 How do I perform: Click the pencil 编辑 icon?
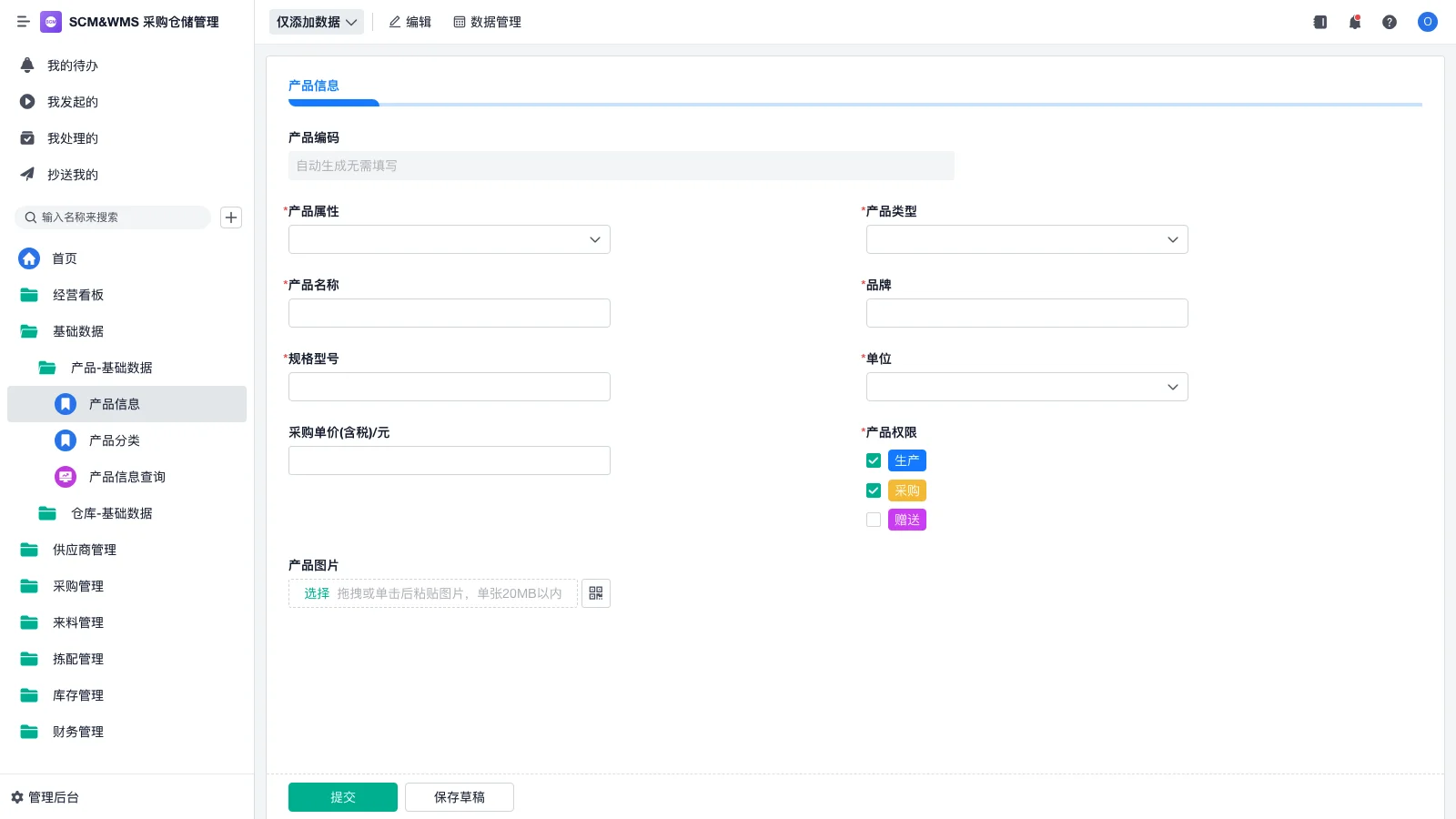(395, 22)
